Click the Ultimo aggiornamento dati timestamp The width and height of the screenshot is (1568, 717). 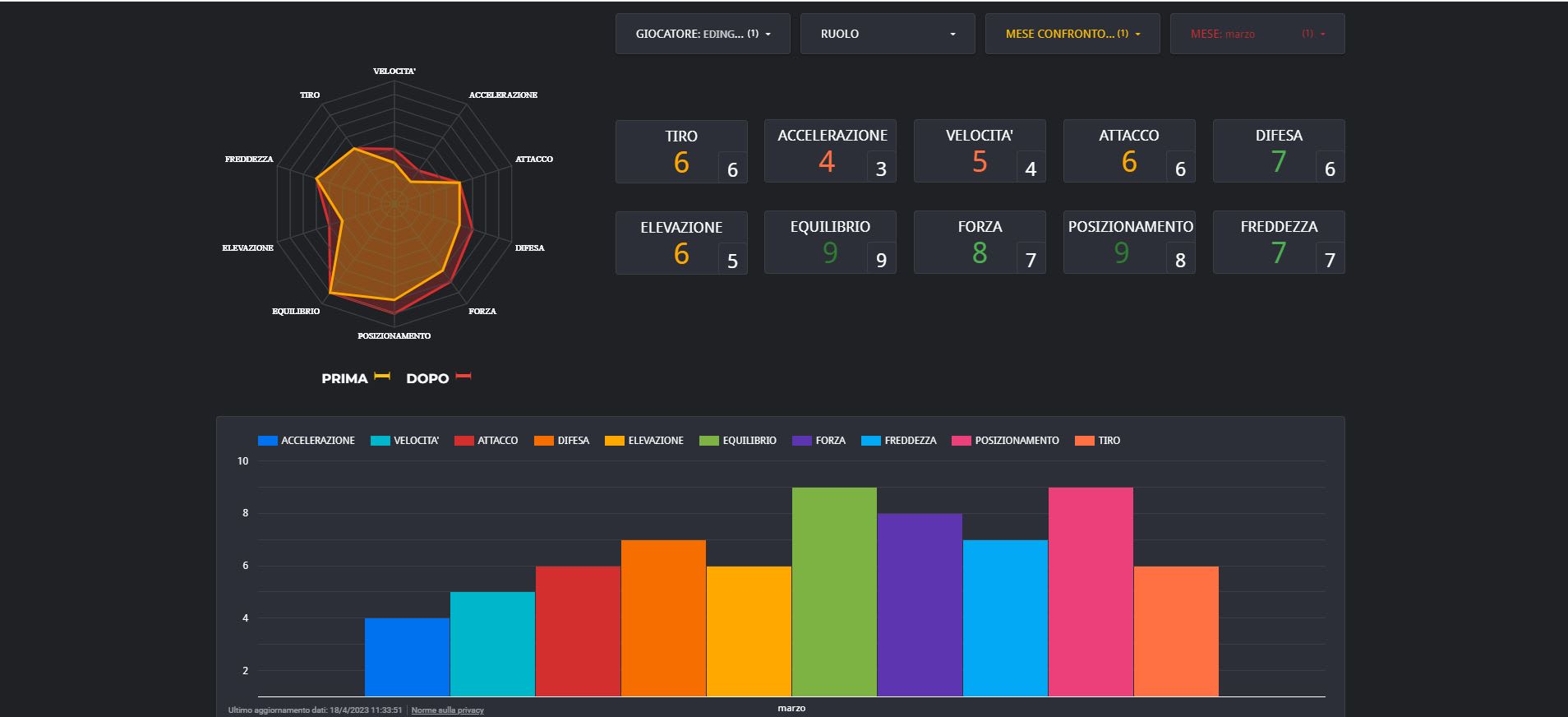315,710
